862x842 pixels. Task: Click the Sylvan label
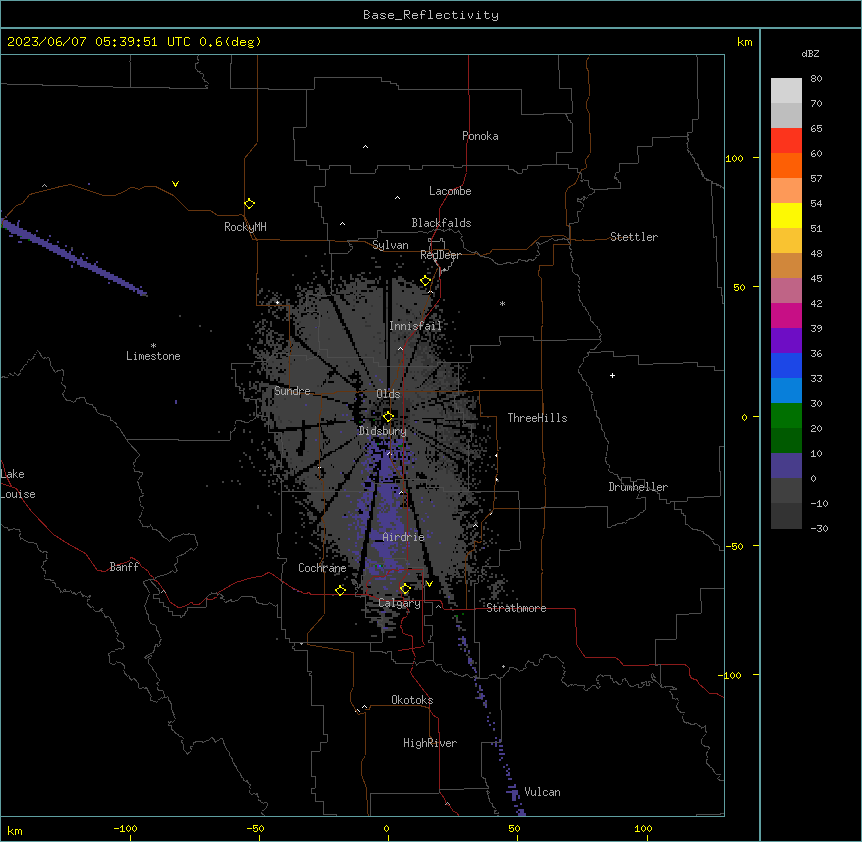click(390, 245)
